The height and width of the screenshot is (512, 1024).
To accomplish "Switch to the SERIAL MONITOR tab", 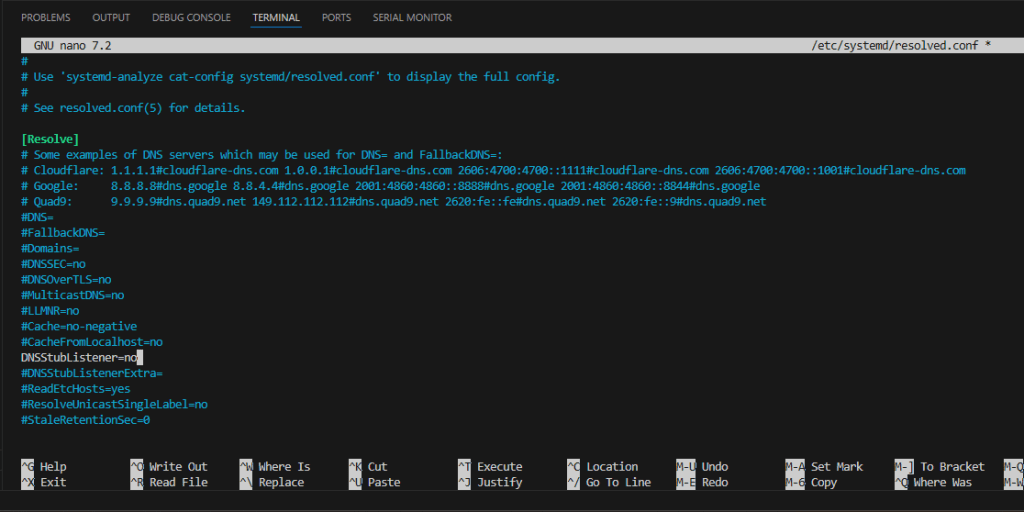I will pos(412,18).
